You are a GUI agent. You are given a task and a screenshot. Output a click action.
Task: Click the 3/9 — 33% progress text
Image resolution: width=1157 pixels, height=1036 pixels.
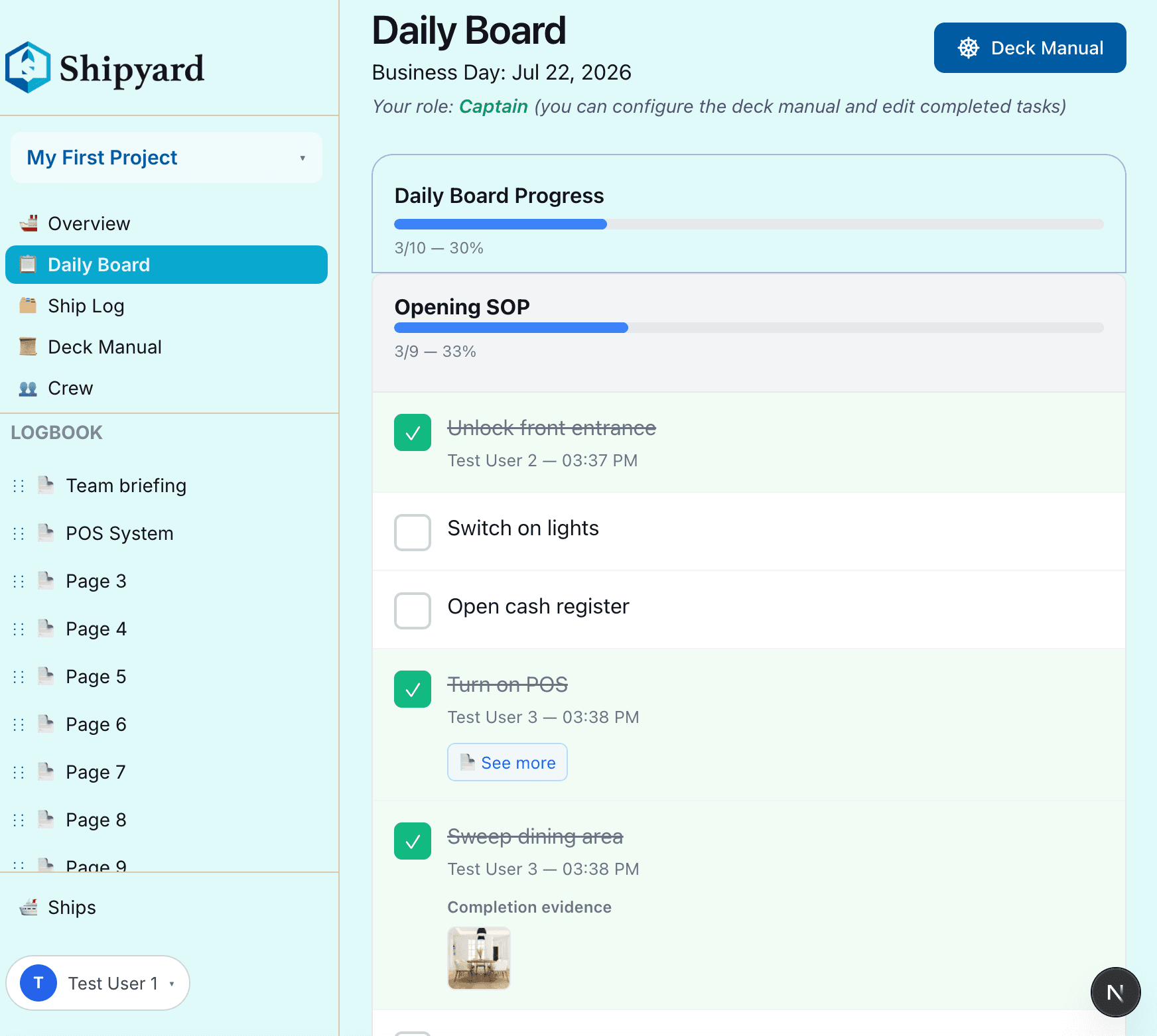tap(435, 352)
